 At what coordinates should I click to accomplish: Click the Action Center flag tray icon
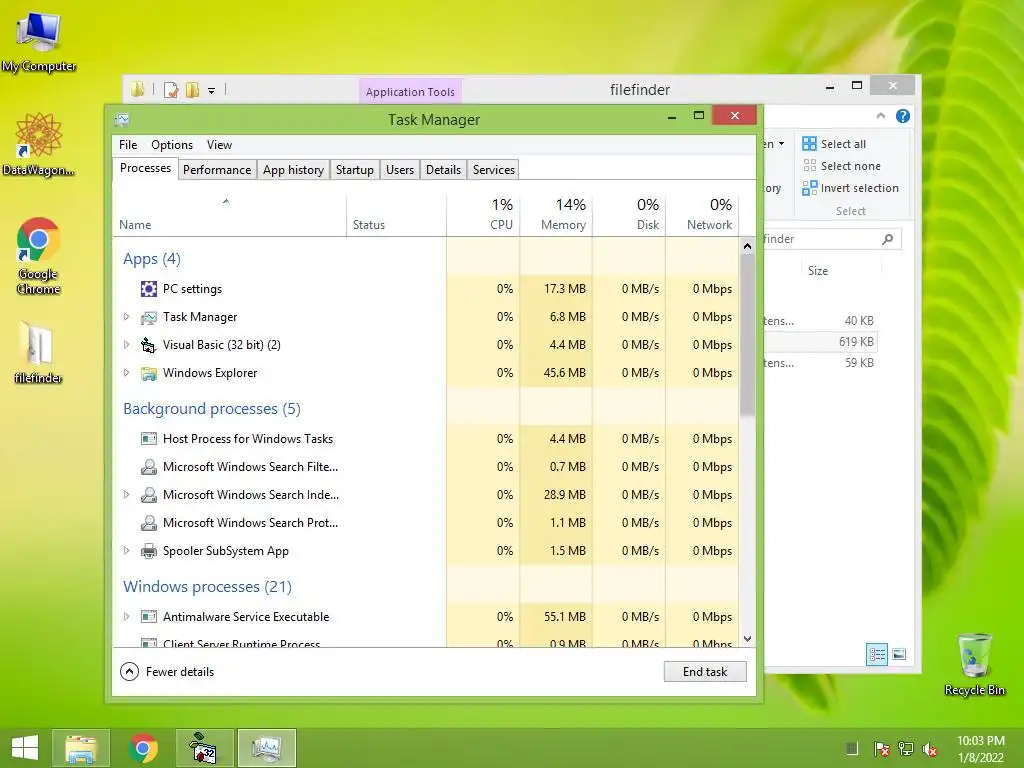click(881, 749)
